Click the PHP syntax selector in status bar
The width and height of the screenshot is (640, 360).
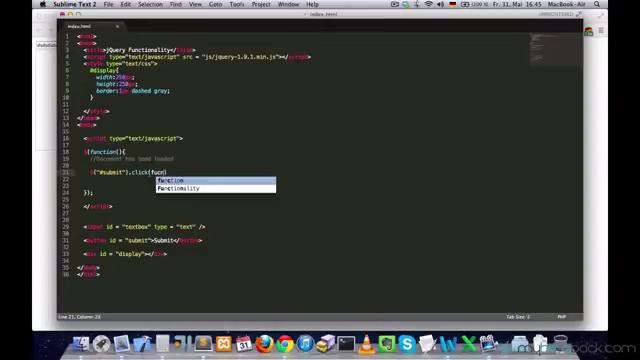click(562, 317)
